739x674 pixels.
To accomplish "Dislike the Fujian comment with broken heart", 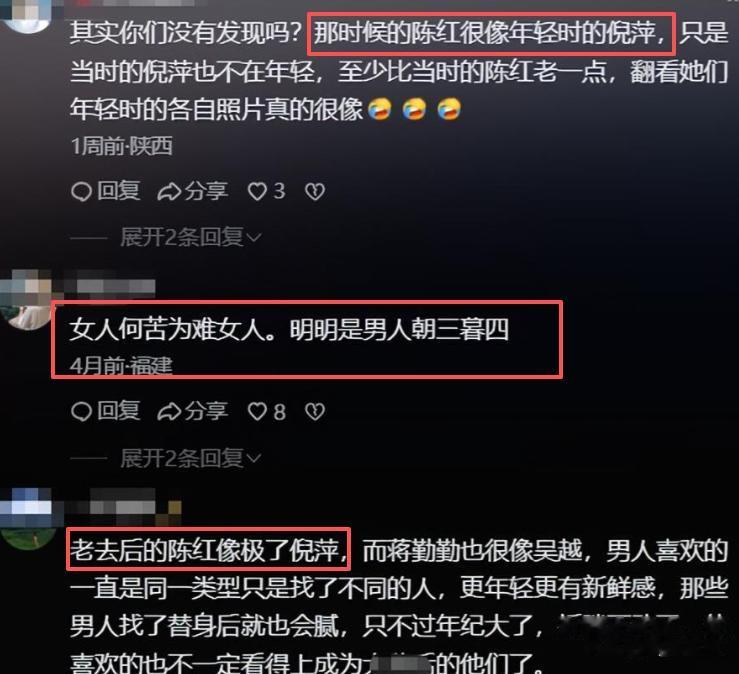I will pyautogui.click(x=315, y=411).
